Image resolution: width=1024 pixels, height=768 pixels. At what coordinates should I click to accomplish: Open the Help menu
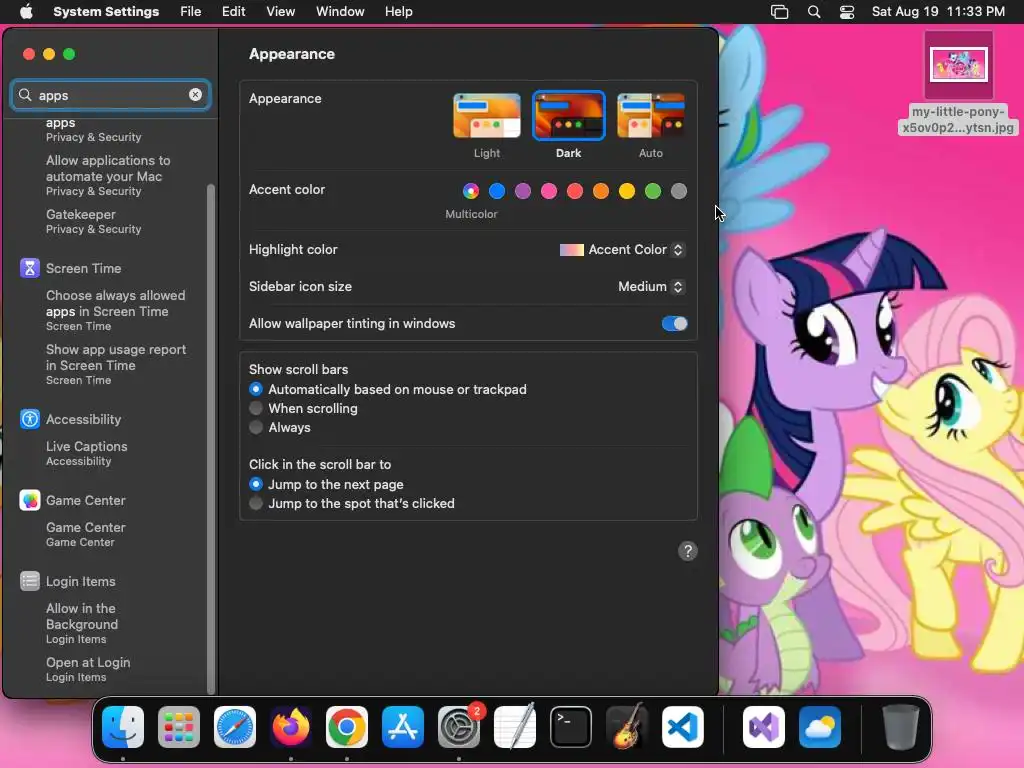coord(398,12)
